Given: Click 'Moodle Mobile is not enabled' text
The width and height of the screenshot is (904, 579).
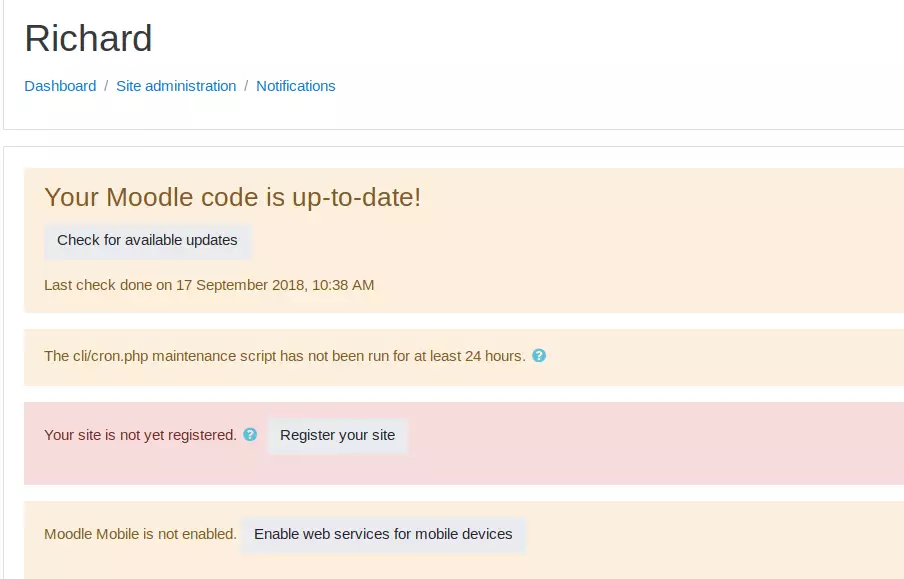Looking at the screenshot, I should [x=140, y=534].
